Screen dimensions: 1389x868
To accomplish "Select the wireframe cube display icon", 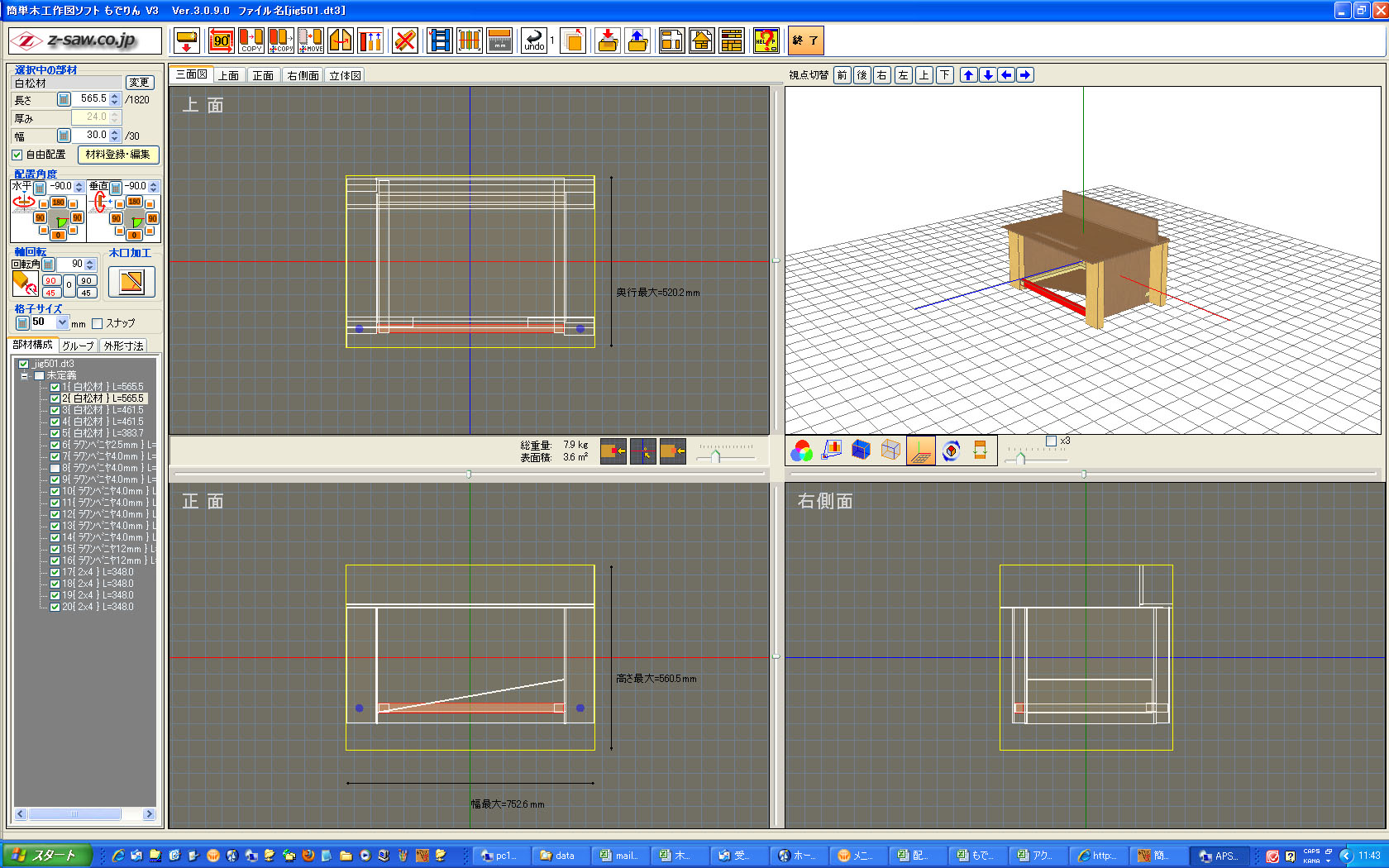I will coord(890,451).
